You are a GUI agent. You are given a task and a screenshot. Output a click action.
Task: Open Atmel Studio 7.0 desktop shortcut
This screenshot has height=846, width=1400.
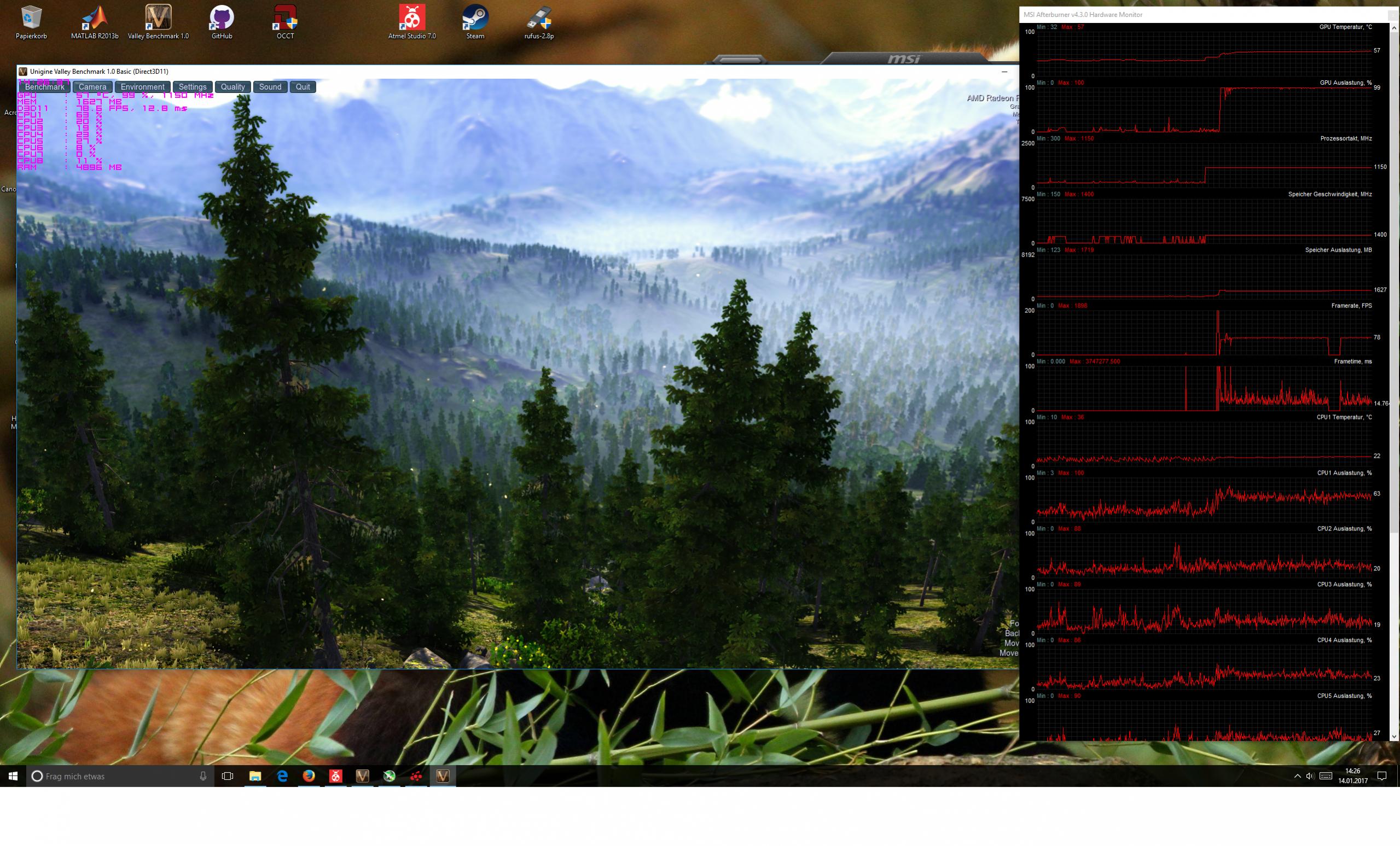tap(412, 22)
